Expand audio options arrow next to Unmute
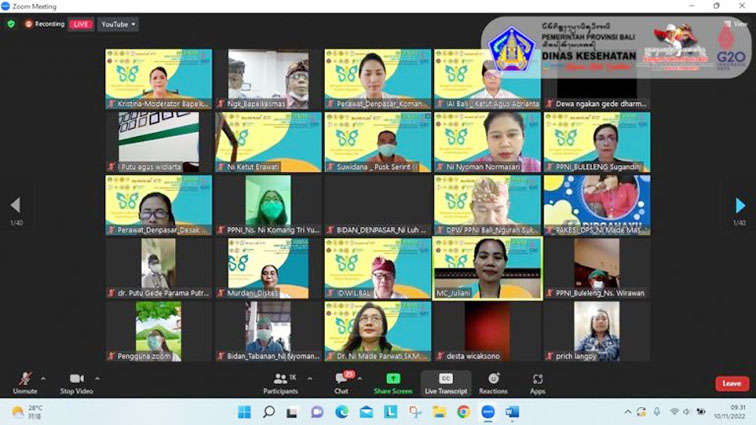This screenshot has width=756, height=425. [43, 379]
